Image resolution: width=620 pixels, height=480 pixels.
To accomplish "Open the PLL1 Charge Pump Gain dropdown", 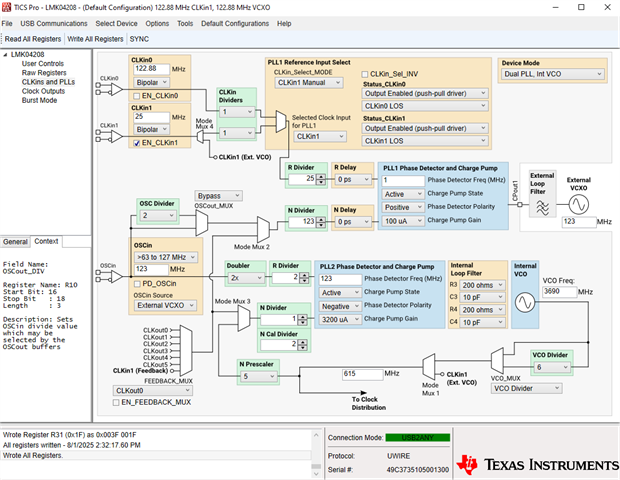I will pos(403,221).
